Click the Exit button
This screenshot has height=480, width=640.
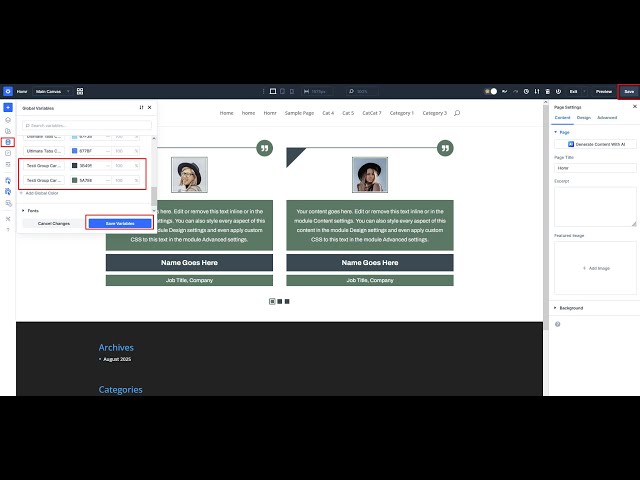click(x=573, y=91)
